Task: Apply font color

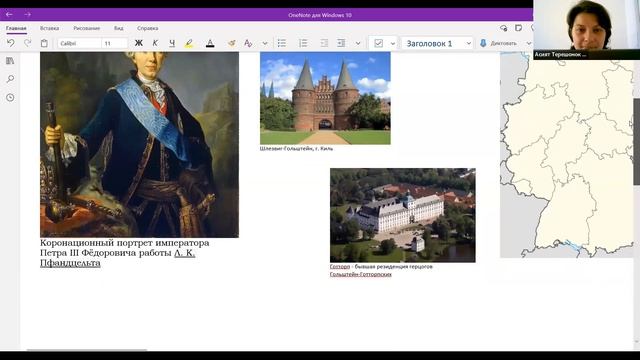Action: click(210, 43)
